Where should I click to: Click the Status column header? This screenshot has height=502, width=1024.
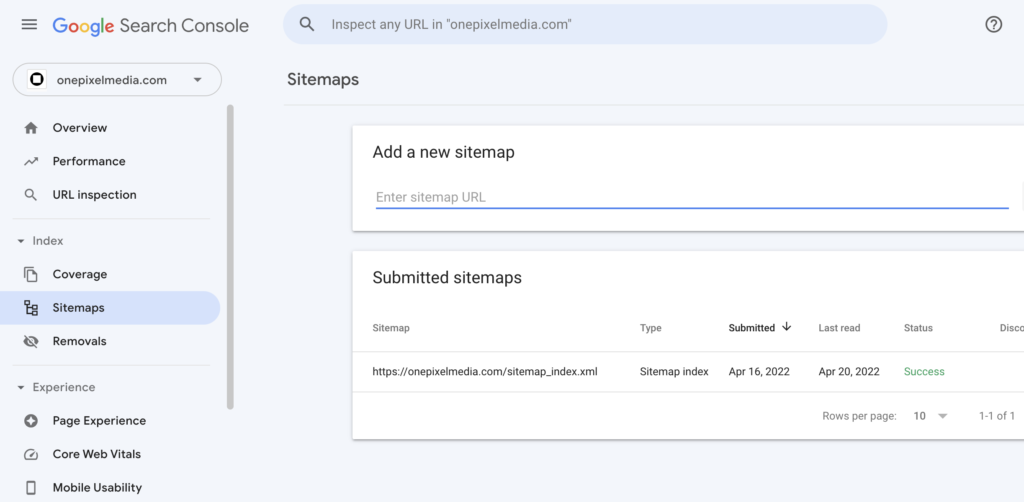[x=918, y=328]
